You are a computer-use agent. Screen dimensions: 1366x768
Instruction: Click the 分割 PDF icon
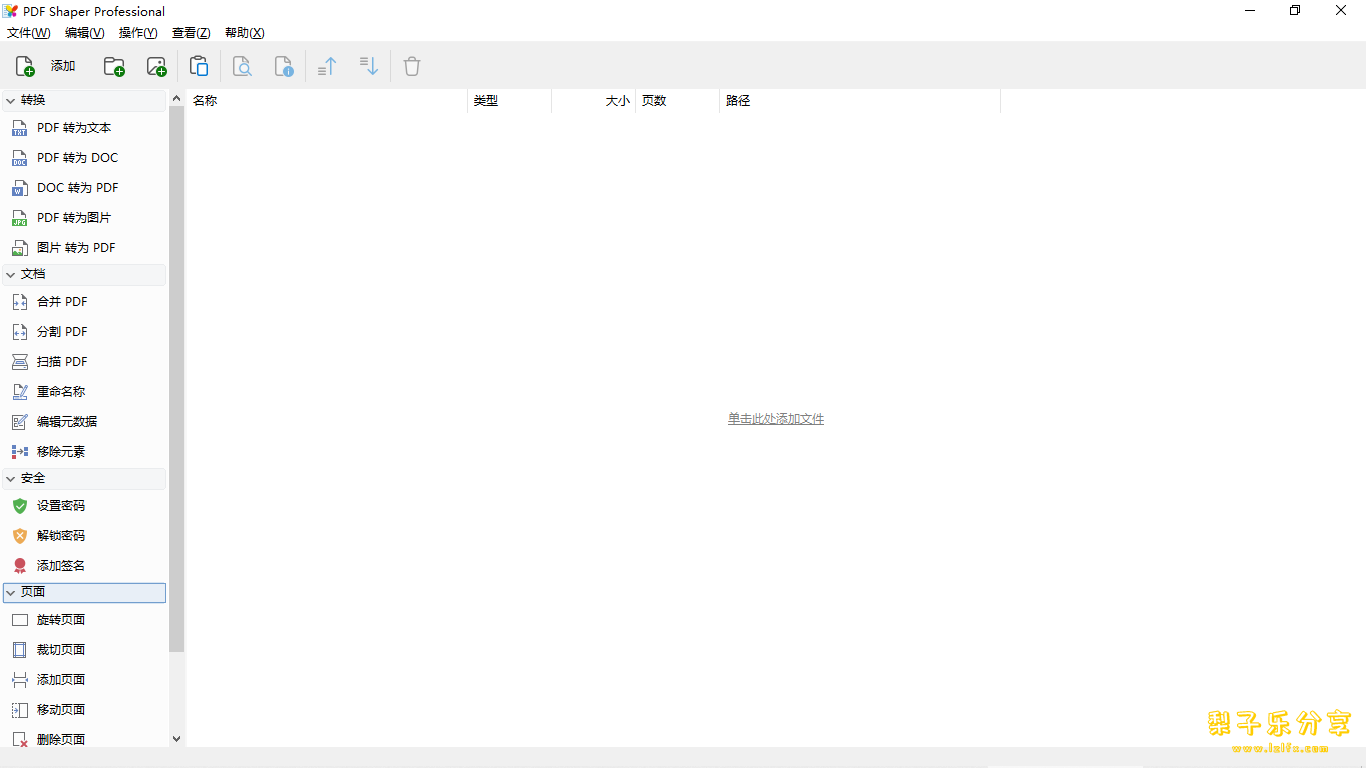(x=19, y=332)
